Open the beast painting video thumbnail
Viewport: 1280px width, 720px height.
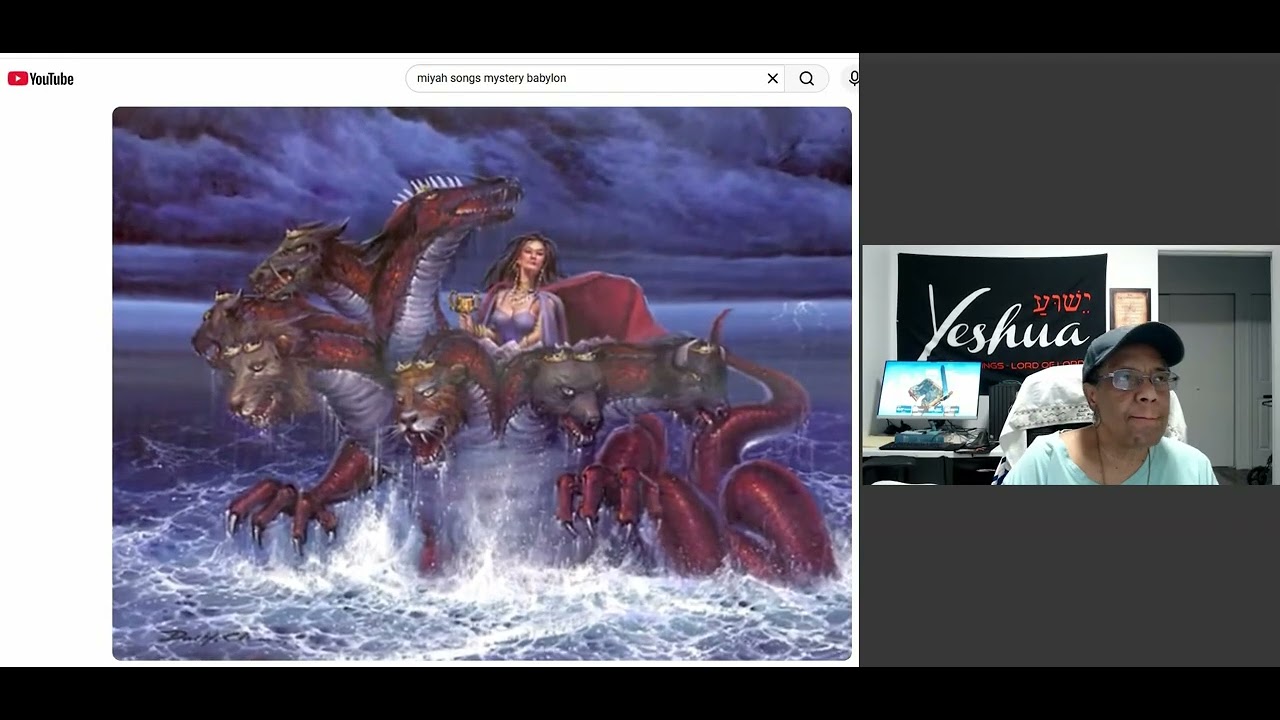click(482, 384)
